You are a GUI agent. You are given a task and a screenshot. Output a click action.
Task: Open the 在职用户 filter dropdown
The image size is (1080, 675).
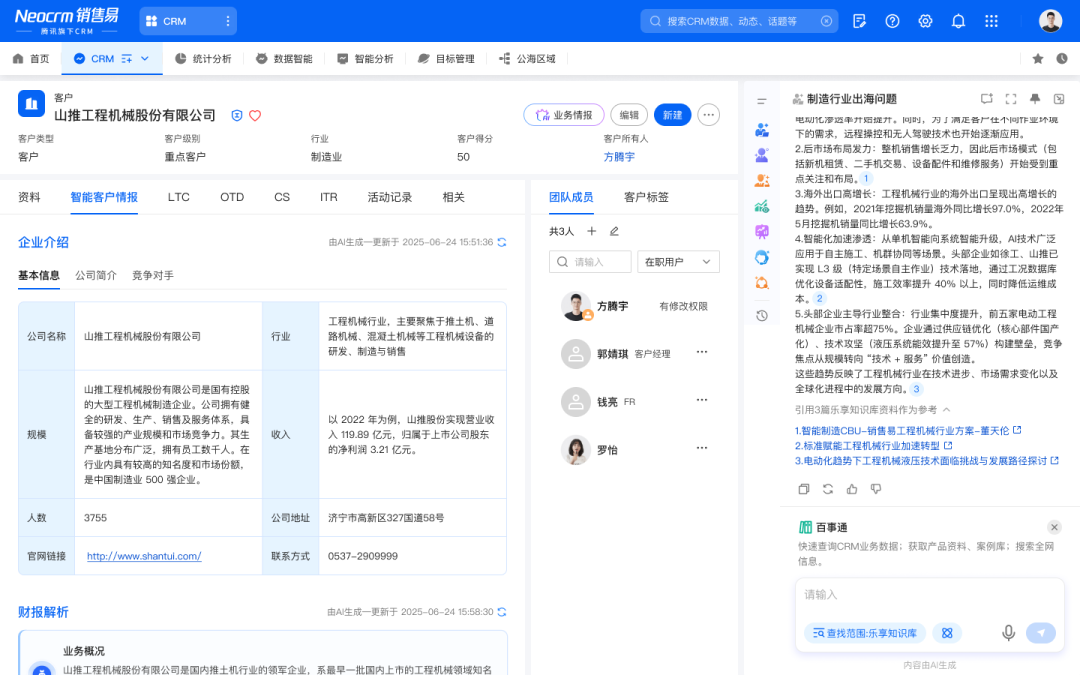[678, 262]
